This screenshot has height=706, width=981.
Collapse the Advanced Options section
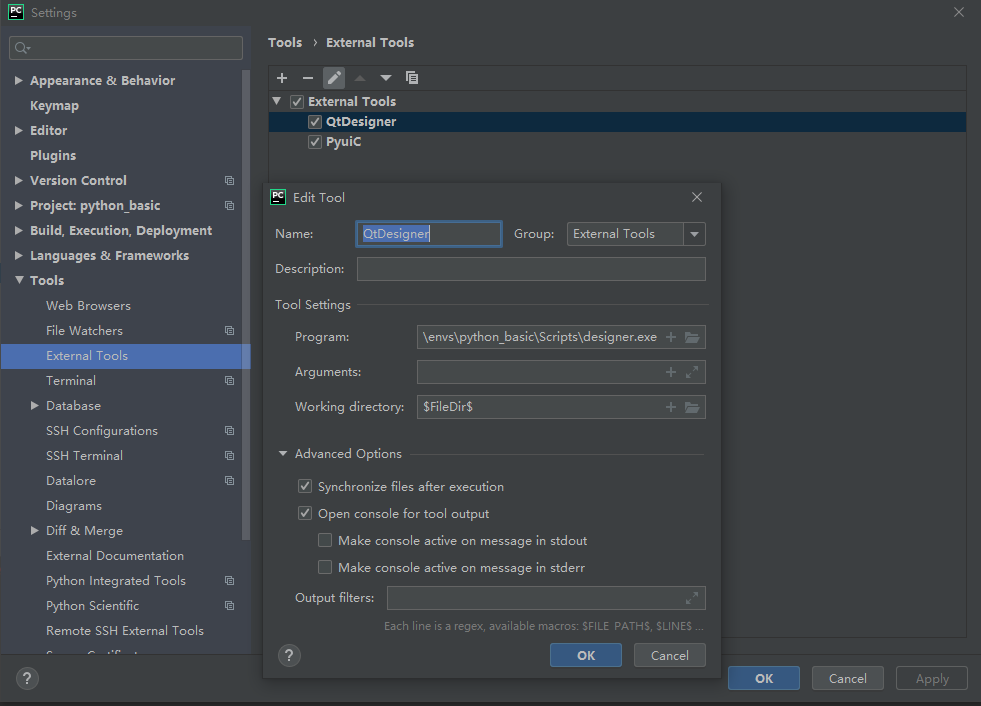coord(282,453)
